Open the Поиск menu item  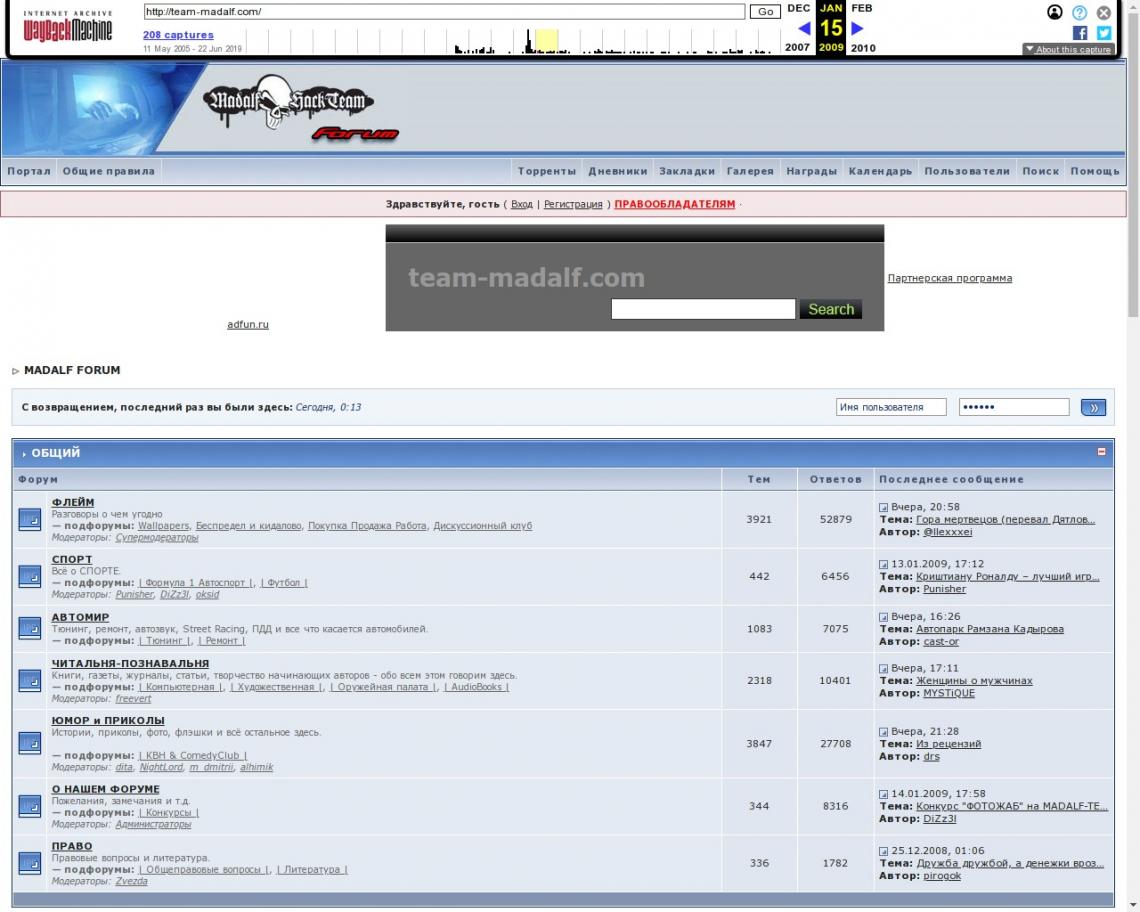point(1040,171)
